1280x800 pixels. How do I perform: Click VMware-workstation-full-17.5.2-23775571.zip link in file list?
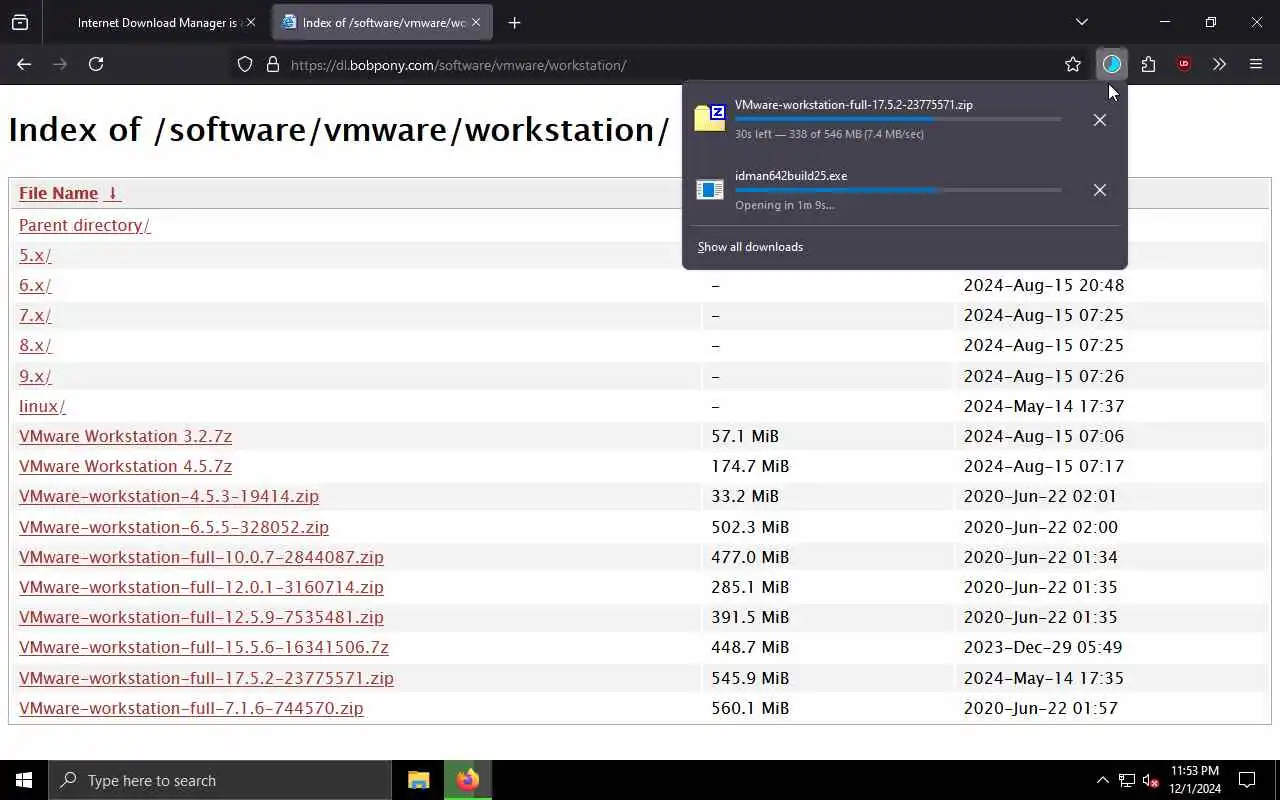[206, 678]
